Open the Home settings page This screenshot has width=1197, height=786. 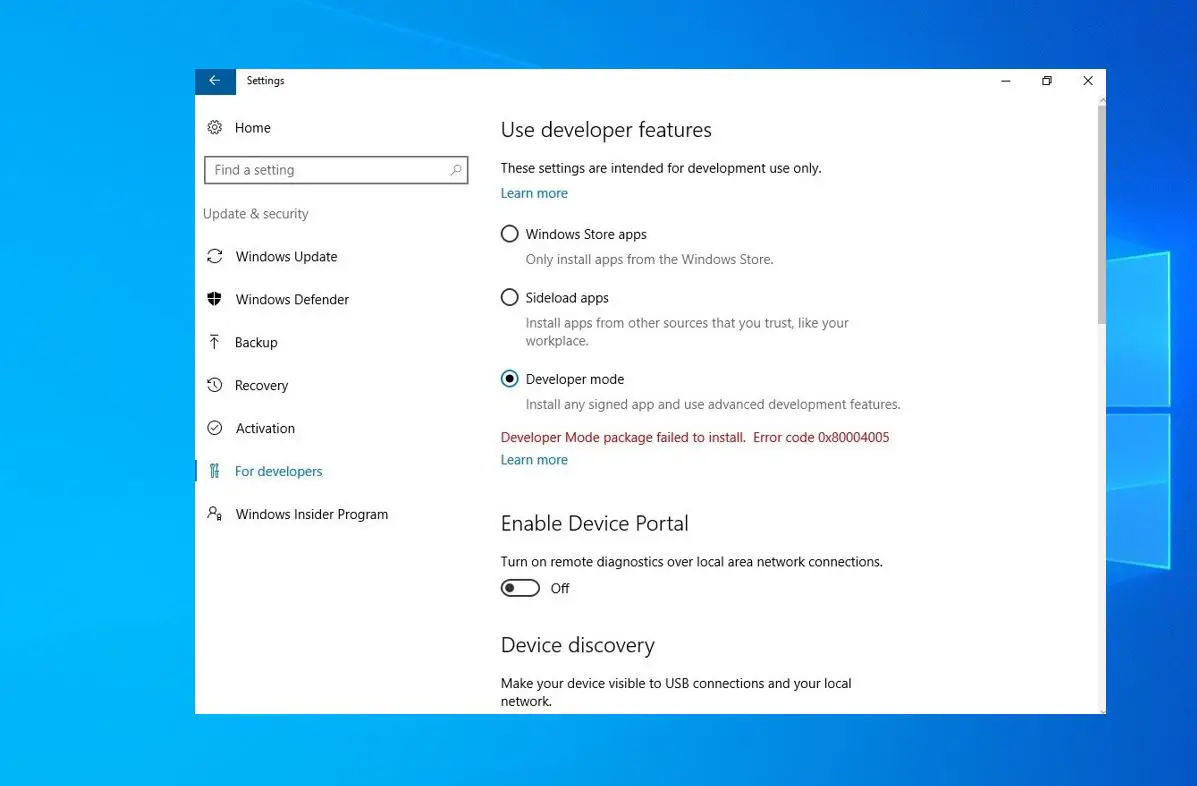253,127
